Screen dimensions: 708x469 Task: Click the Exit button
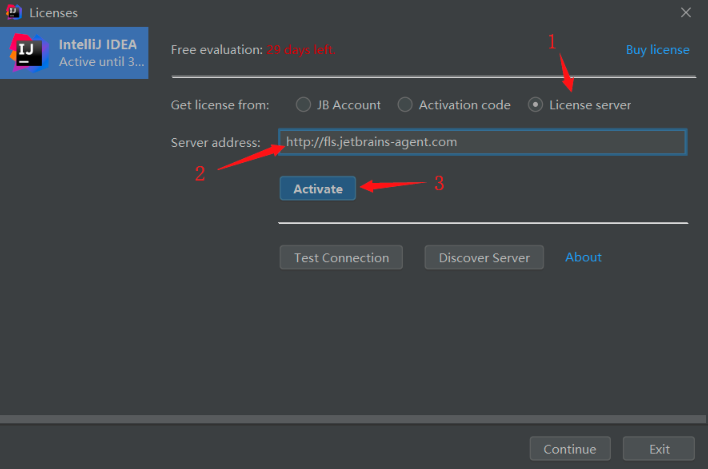tap(658, 449)
